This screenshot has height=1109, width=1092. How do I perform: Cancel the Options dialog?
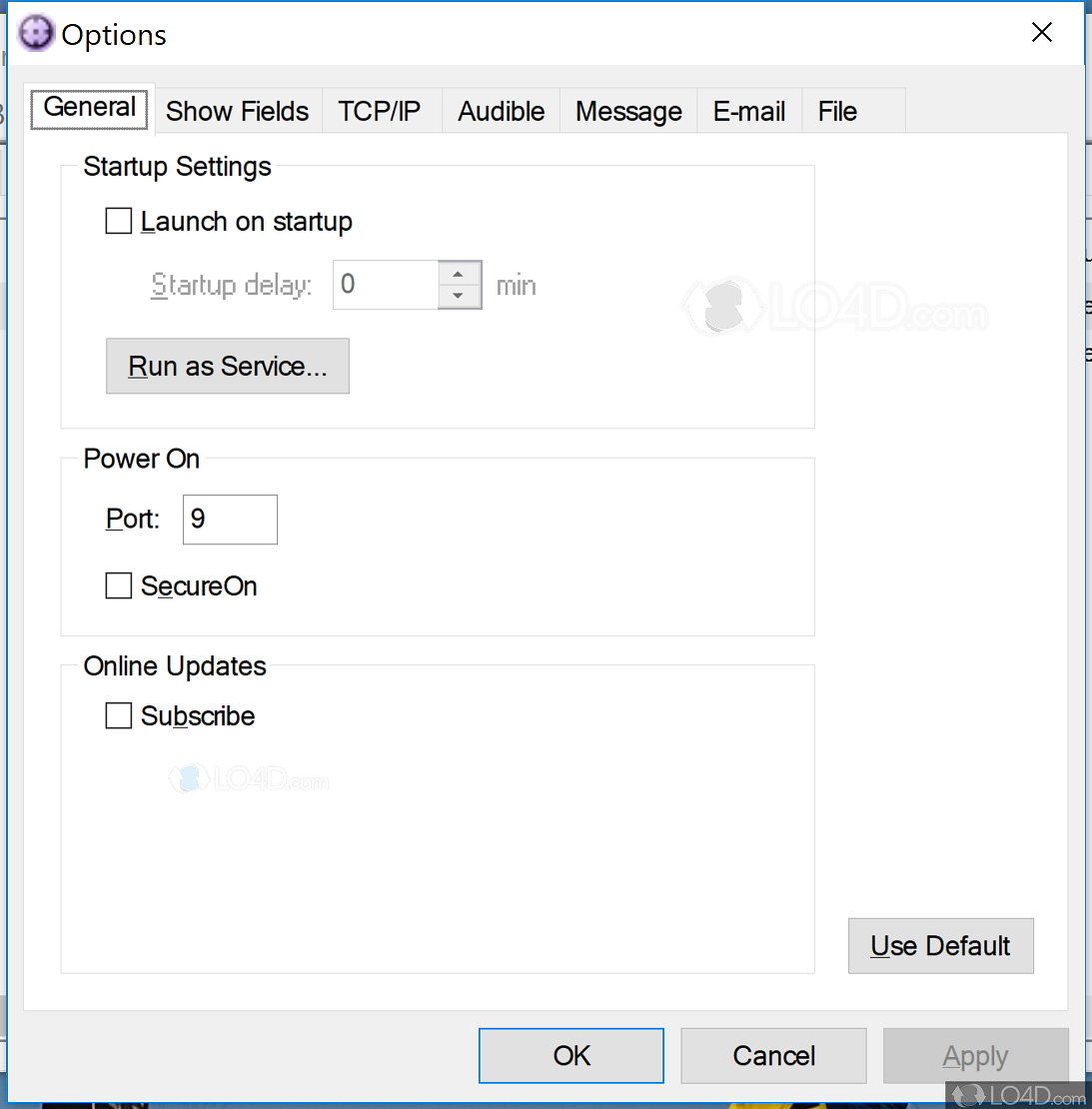pyautogui.click(x=773, y=1055)
